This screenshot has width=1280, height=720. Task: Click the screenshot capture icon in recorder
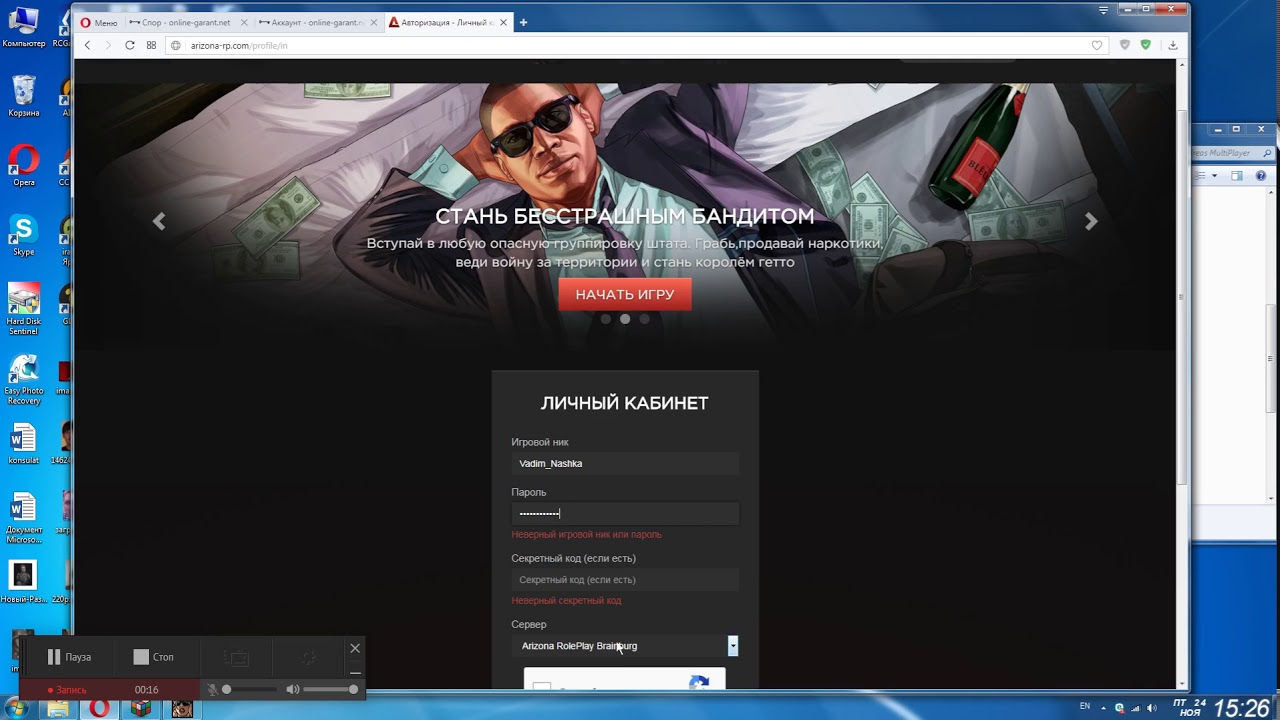tap(236, 658)
